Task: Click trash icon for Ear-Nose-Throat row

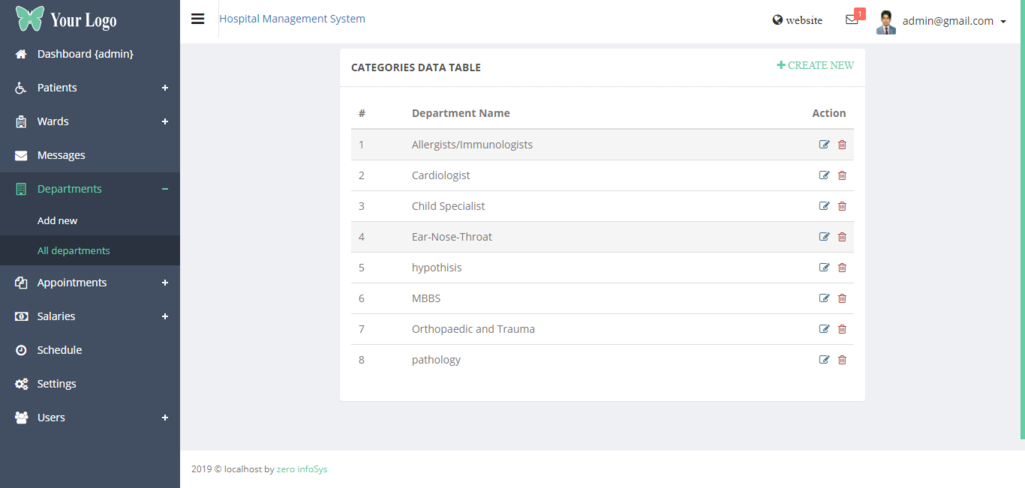Action: 842,237
